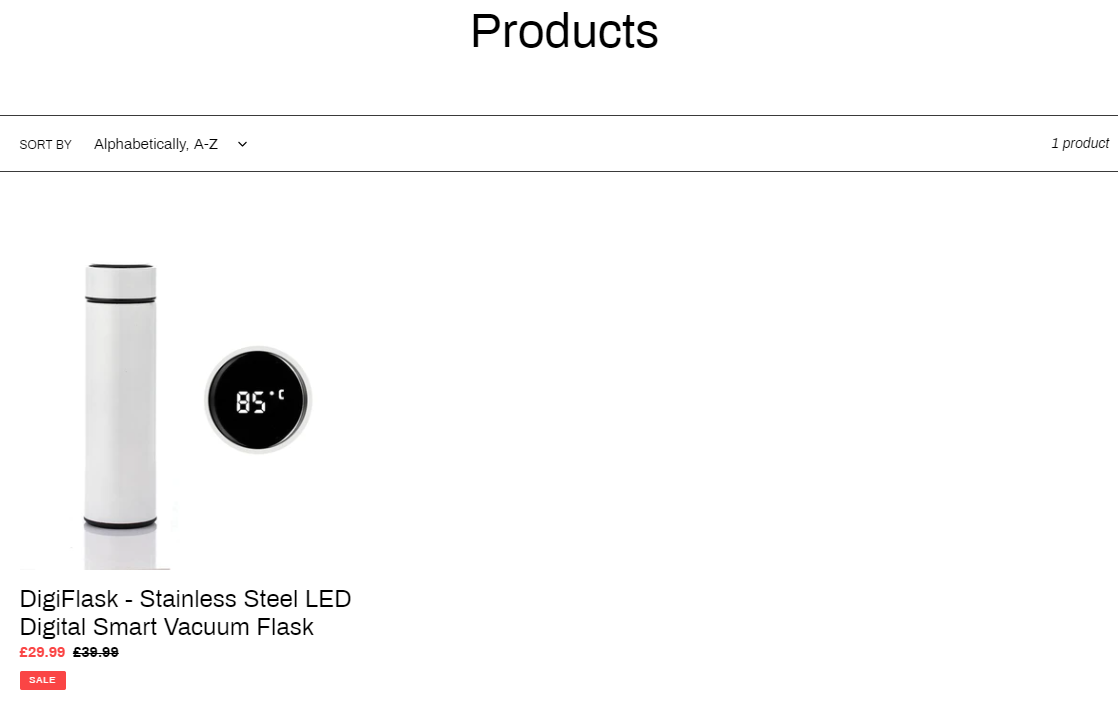
Task: Click the flask's lid cap
Action: 120,281
